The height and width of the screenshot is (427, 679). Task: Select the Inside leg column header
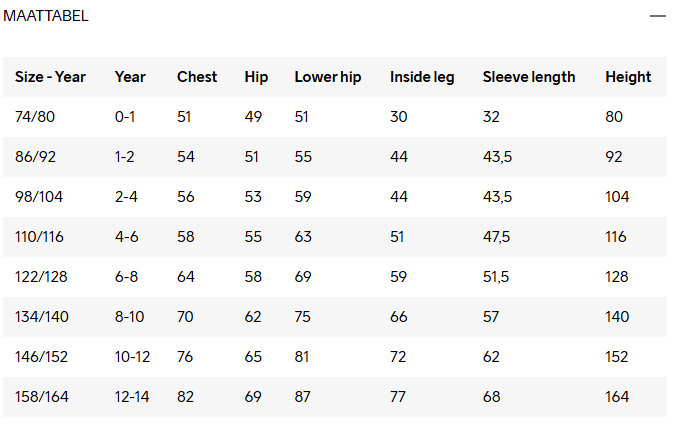point(422,77)
